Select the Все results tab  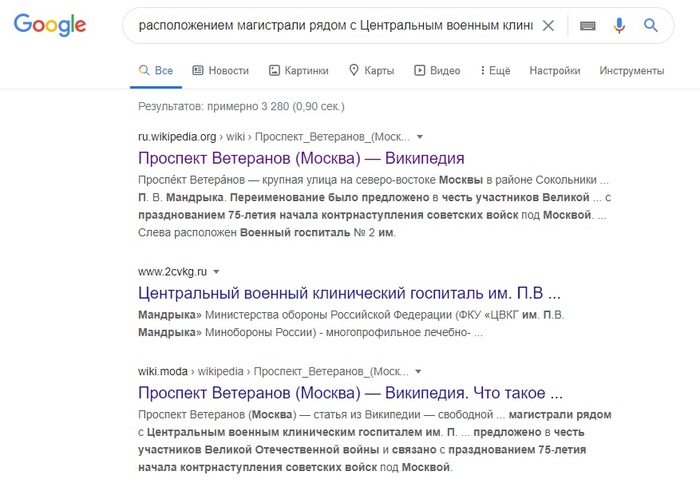click(157, 71)
